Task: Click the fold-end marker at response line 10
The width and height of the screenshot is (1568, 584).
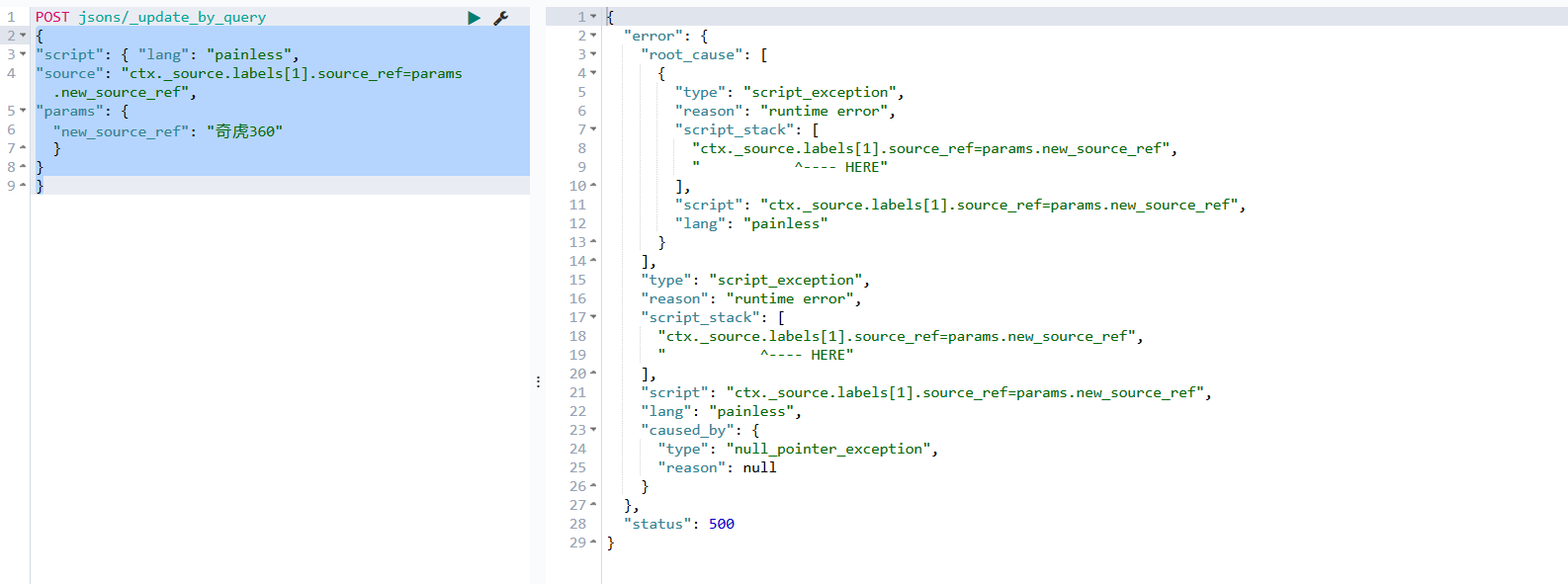Action: click(593, 186)
